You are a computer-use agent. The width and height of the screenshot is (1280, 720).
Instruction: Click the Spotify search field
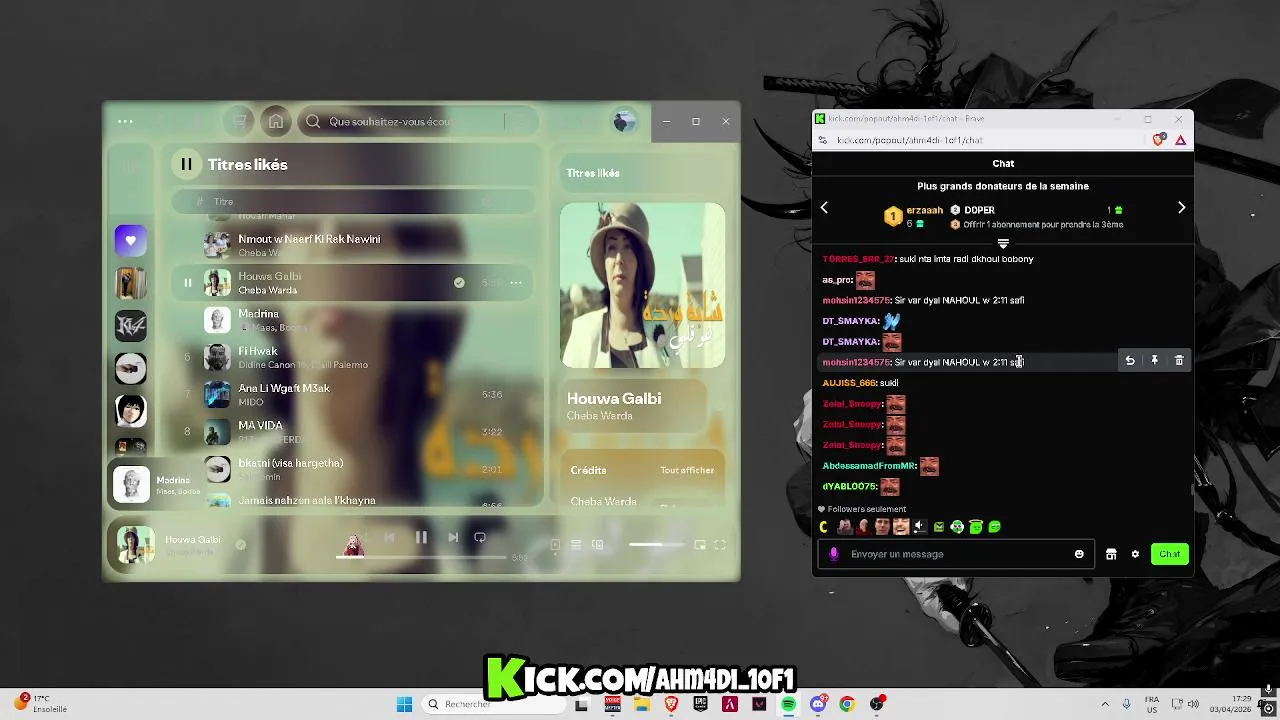tap(418, 122)
